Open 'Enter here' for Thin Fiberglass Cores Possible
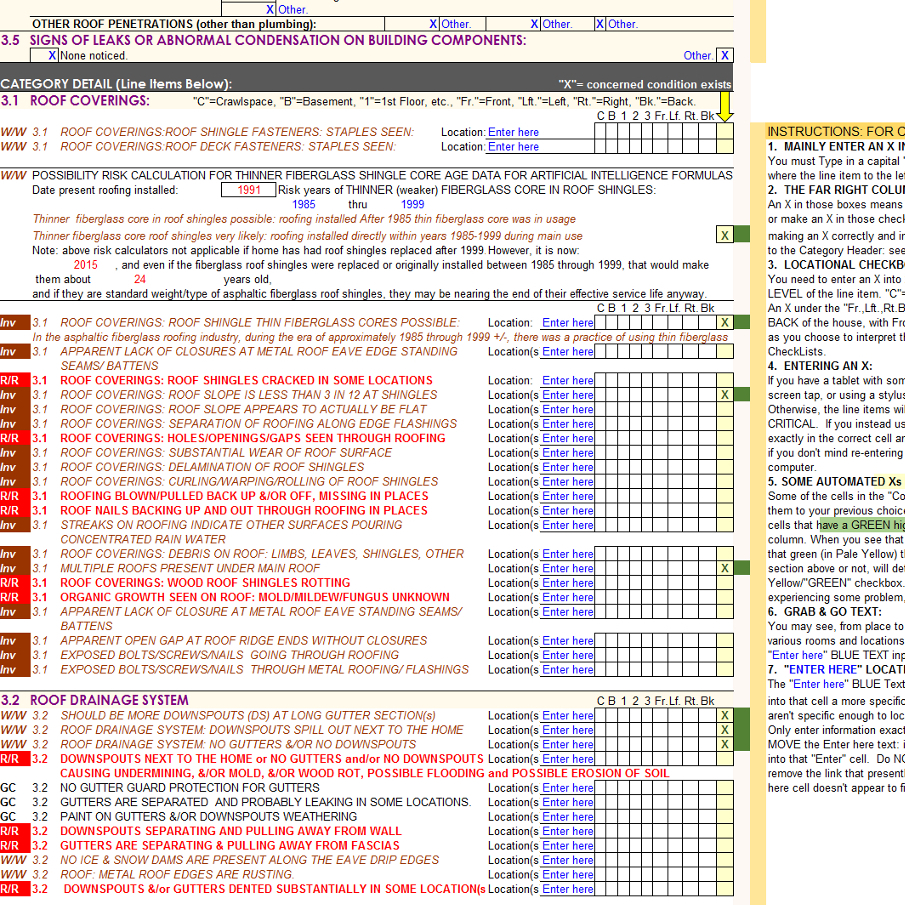The image size is (905, 905). click(x=567, y=323)
